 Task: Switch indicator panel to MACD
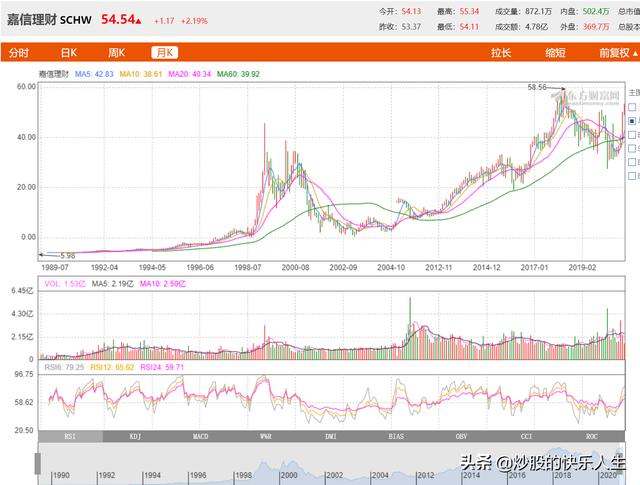coord(200,436)
